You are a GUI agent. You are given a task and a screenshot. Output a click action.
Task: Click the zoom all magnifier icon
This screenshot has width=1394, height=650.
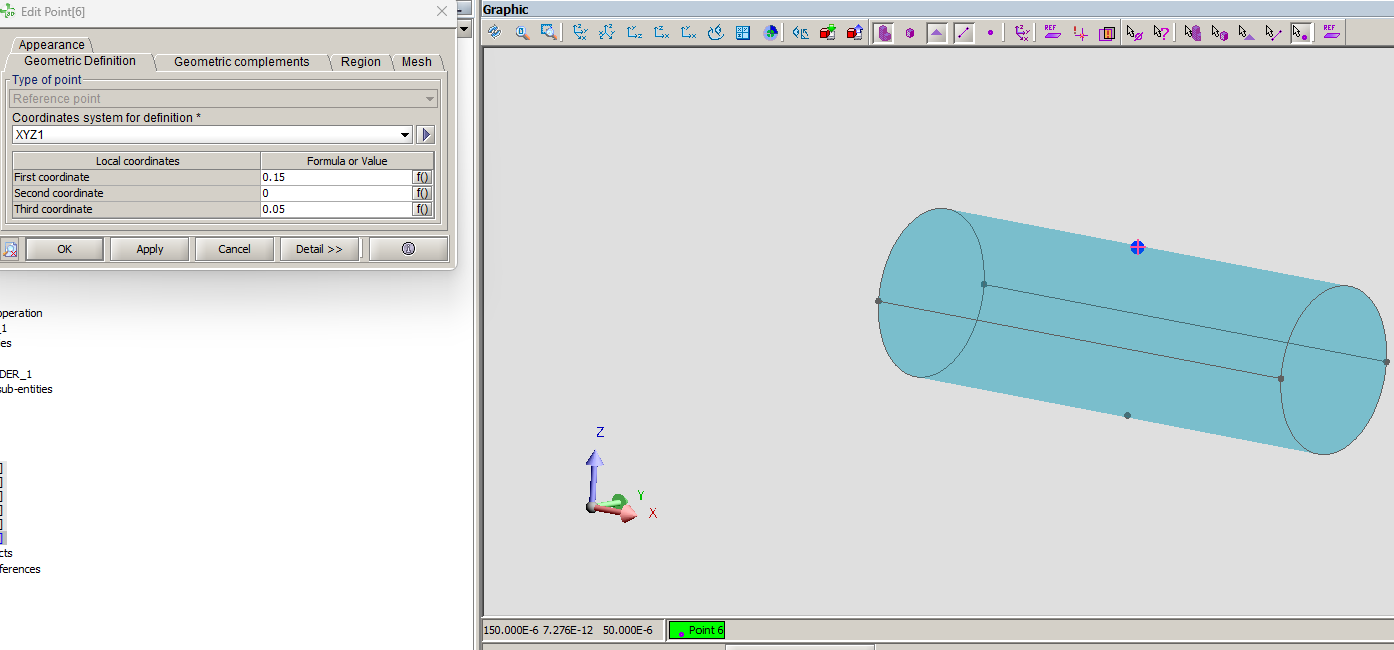pyautogui.click(x=522, y=33)
